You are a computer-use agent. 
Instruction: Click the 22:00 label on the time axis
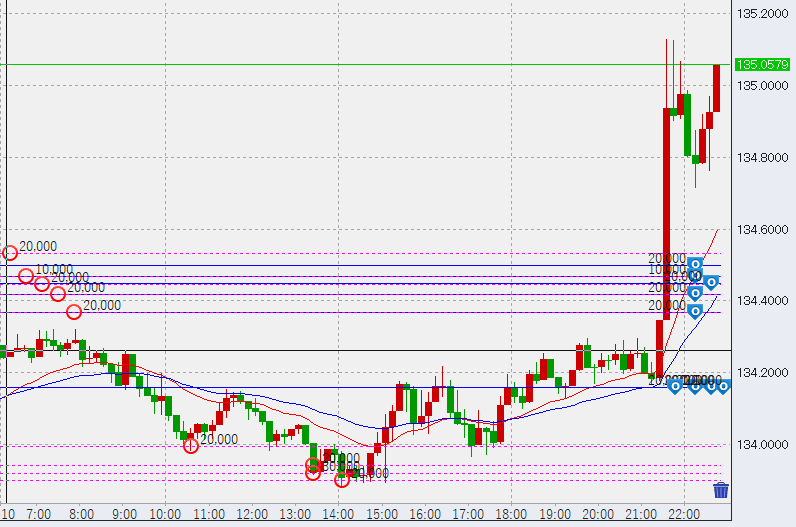683,514
